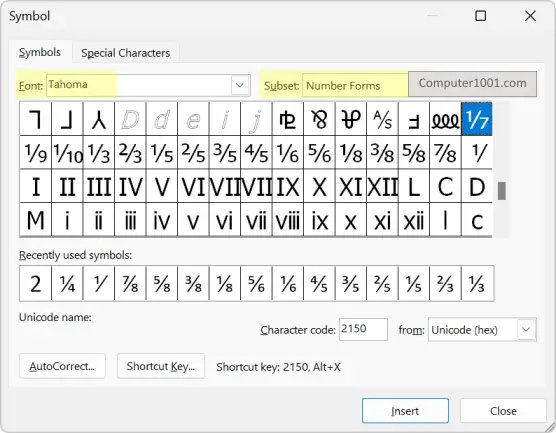This screenshot has height=433, width=556.
Task: Pick Roman numeral III in symbol grid
Action: [99, 186]
